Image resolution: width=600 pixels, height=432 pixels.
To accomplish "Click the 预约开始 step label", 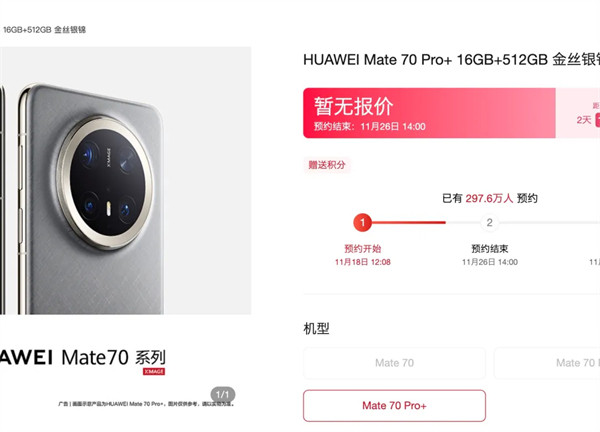I will point(362,249).
